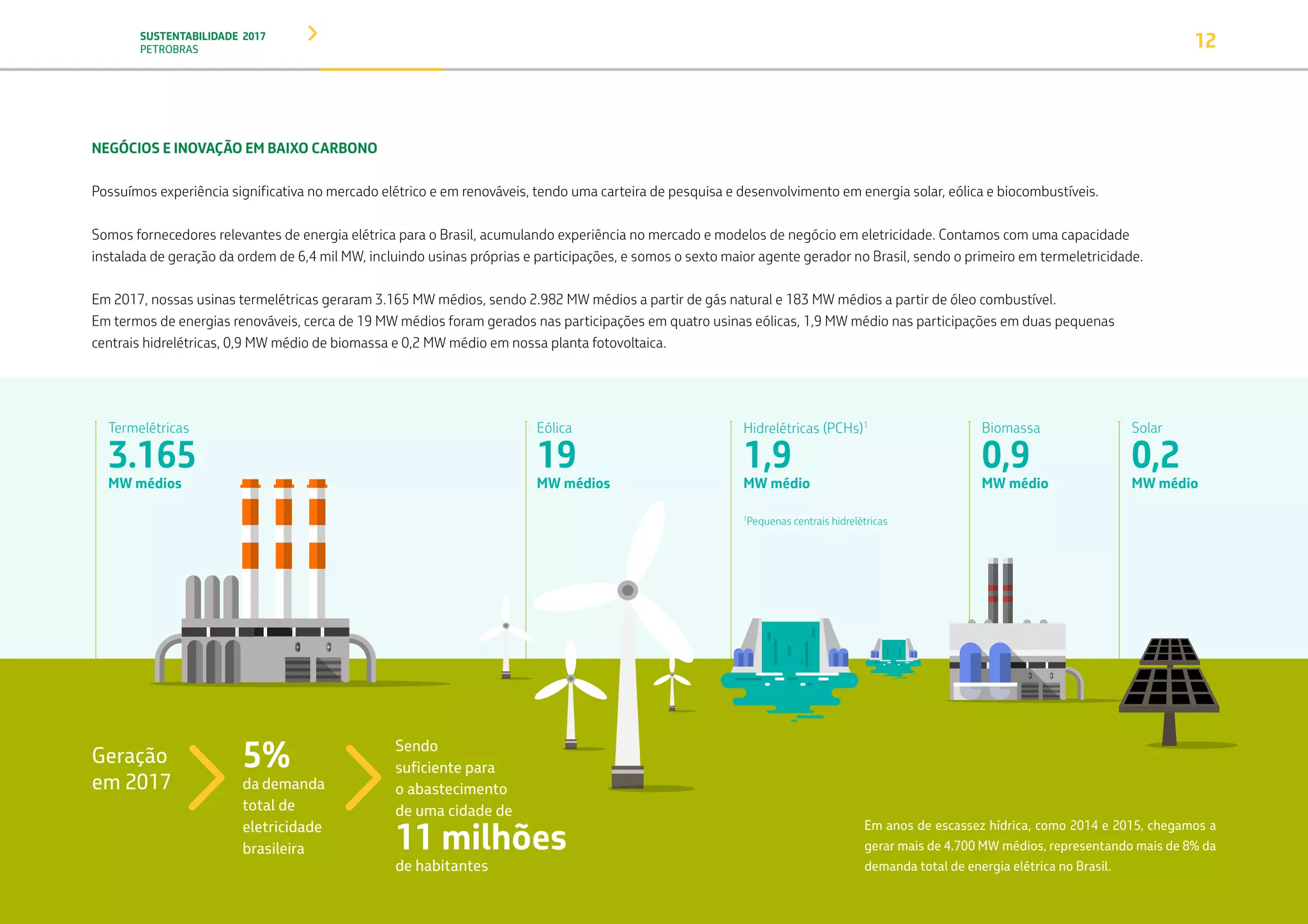The image size is (1308, 924).
Task: Click the 'Solar' label
Action: (x=1146, y=428)
